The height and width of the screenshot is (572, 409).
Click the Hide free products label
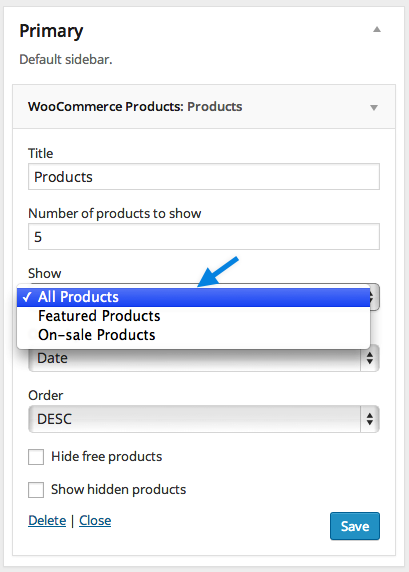pyautogui.click(x=107, y=457)
